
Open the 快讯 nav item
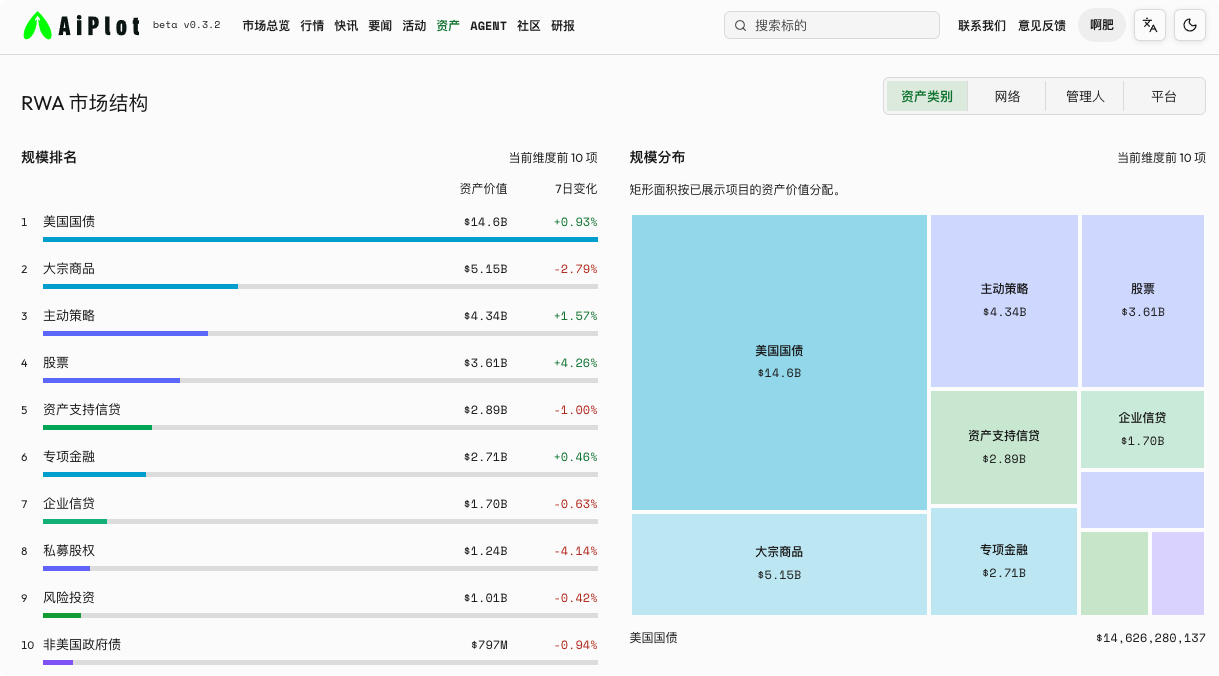[346, 25]
